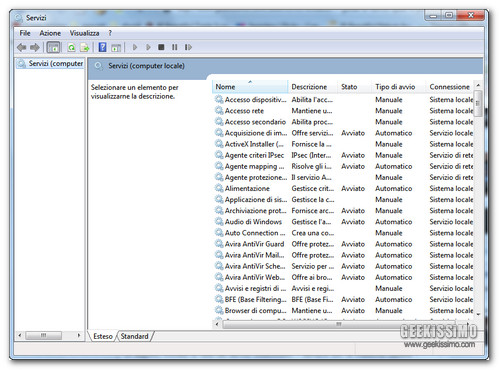Click the vertical scrollbar up arrow

478,85
